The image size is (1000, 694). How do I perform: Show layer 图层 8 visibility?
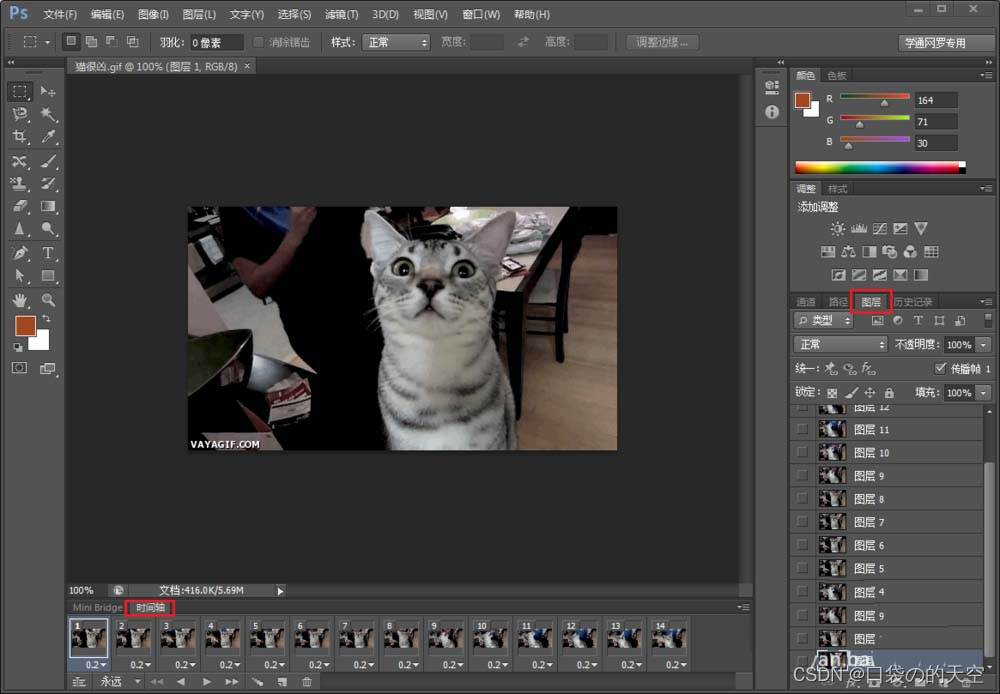(x=802, y=498)
